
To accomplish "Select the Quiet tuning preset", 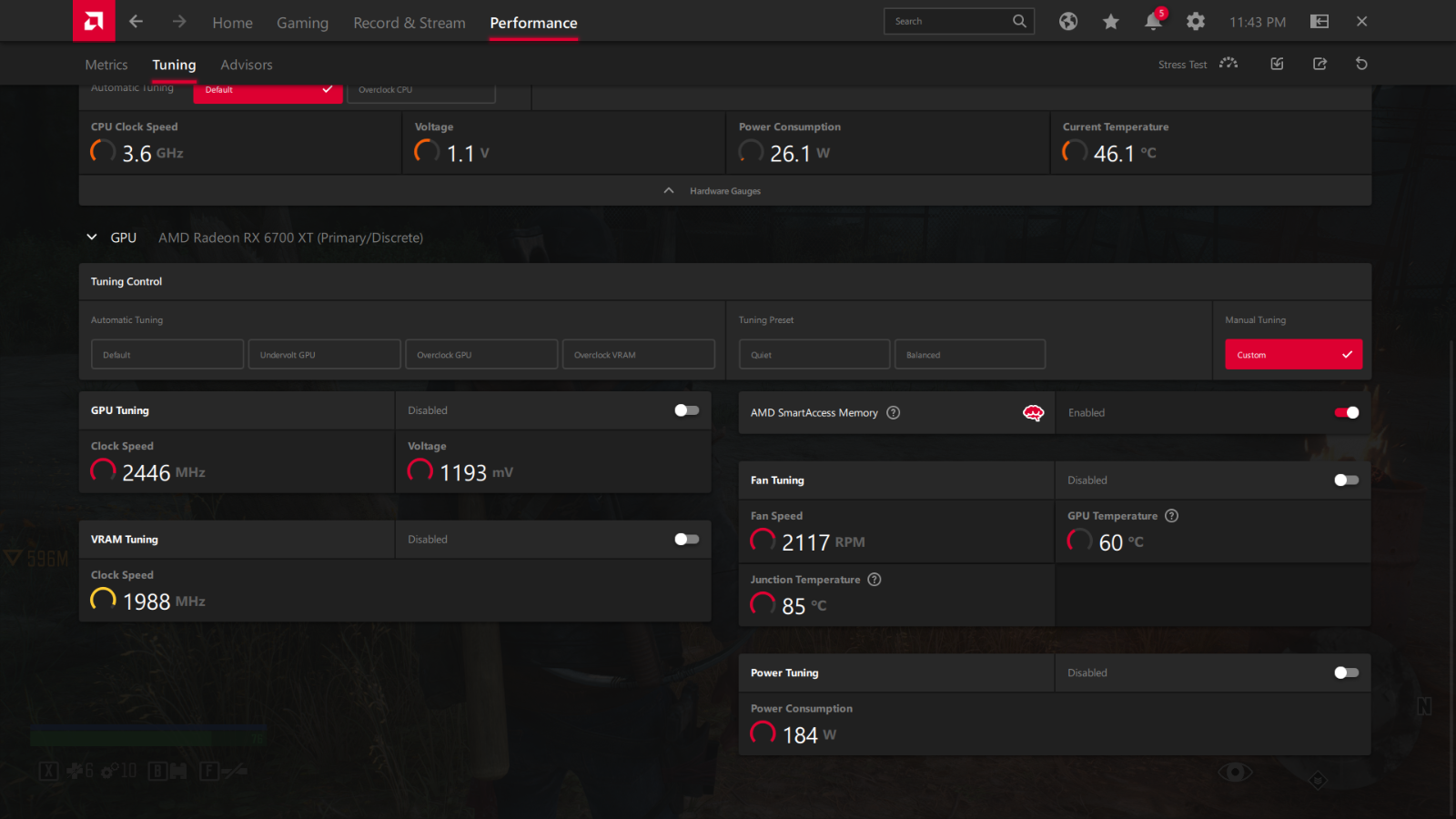I will pos(814,354).
